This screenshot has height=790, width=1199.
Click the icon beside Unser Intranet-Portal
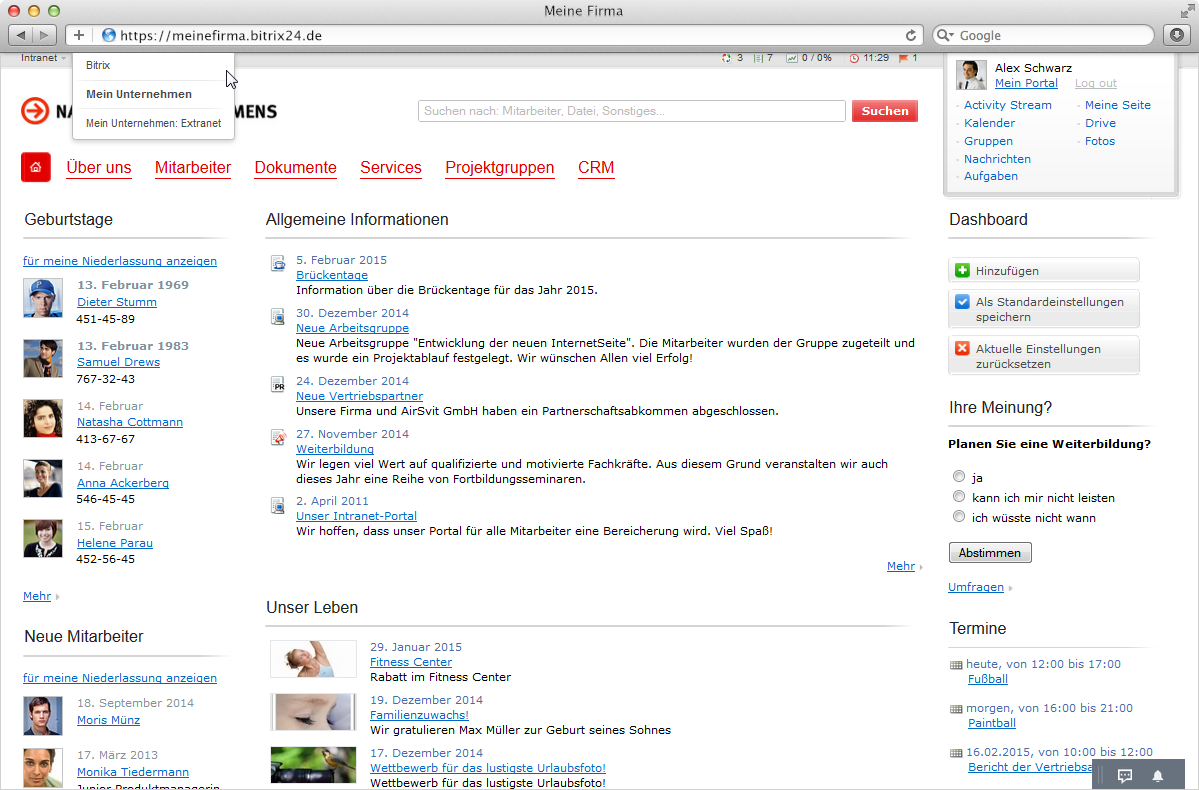click(x=278, y=505)
